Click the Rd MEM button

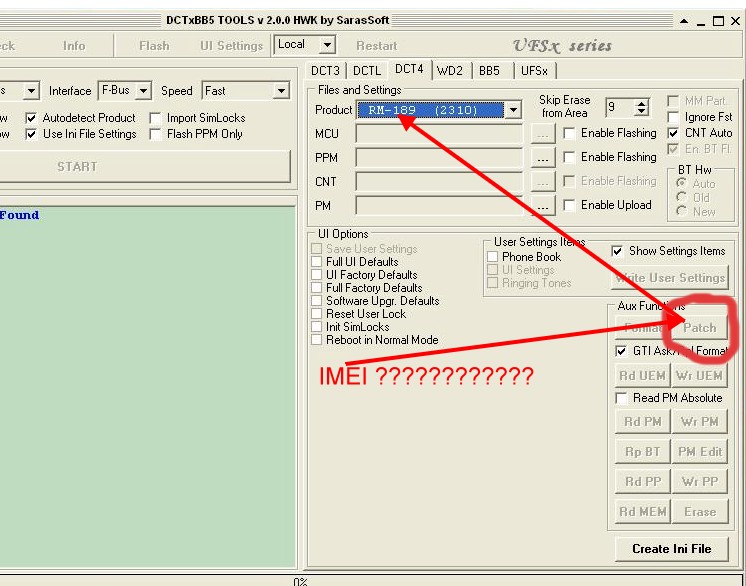coord(643,512)
